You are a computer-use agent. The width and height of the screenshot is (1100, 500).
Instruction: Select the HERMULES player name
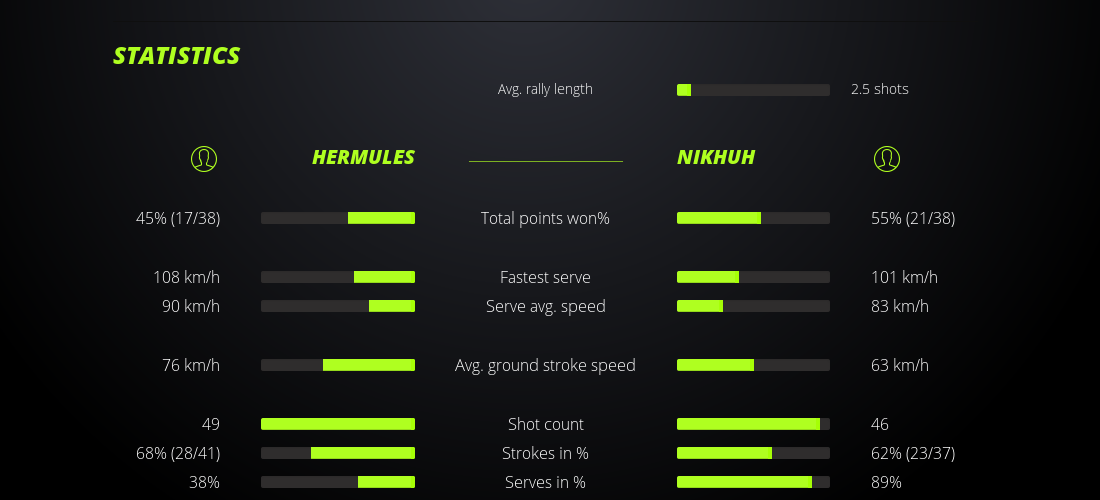(x=363, y=157)
